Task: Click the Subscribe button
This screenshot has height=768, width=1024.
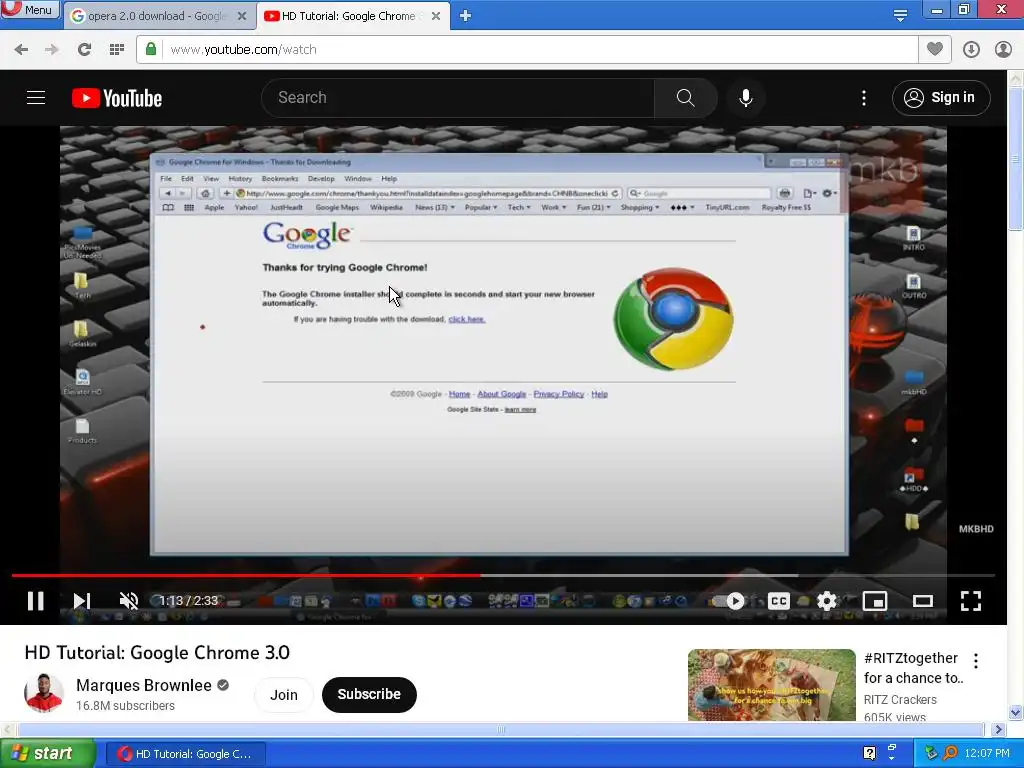Action: 369,695
